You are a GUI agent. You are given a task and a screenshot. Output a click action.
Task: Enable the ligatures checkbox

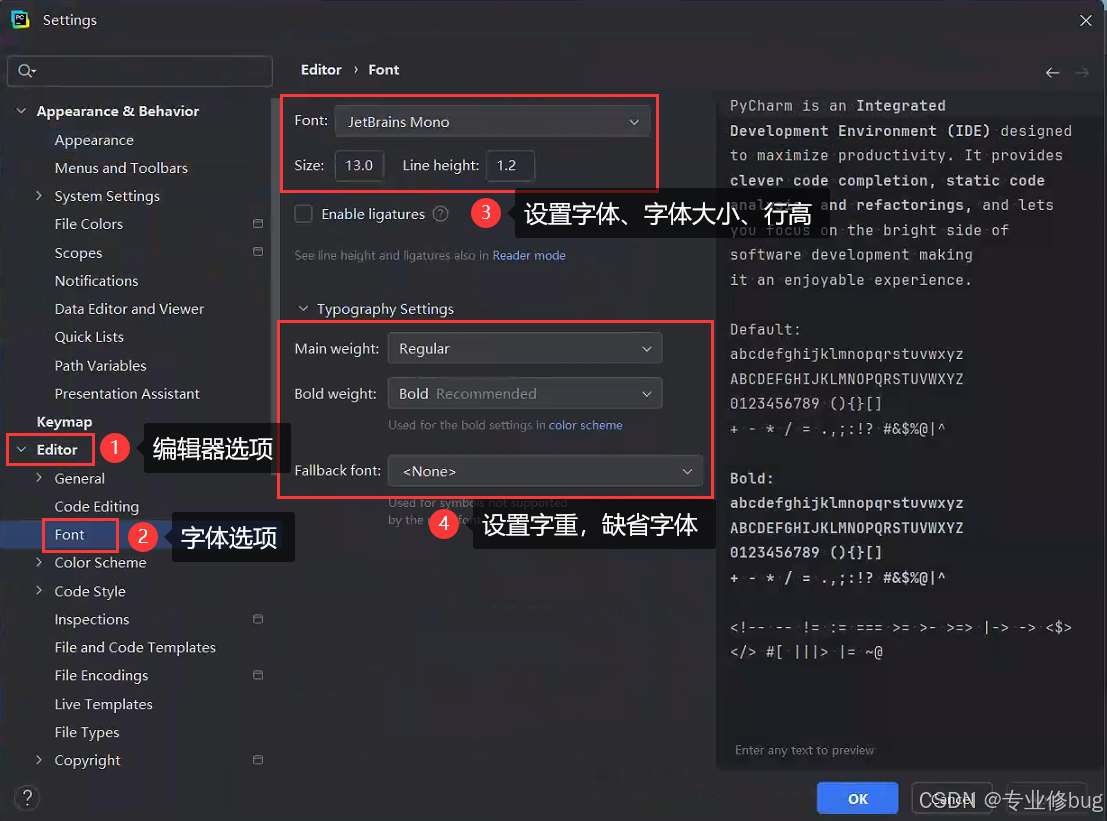[x=304, y=214]
